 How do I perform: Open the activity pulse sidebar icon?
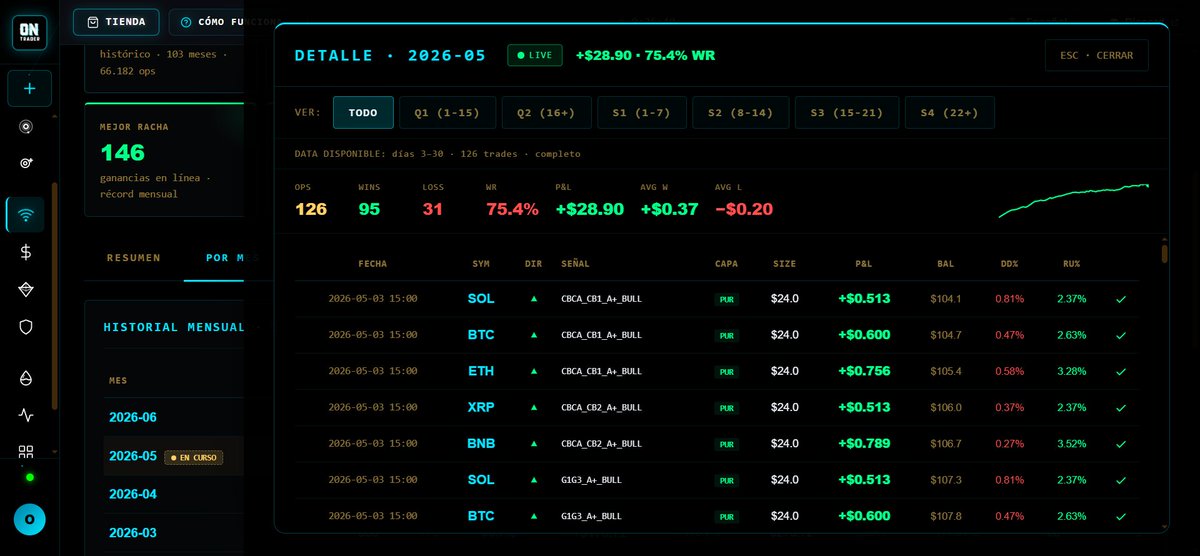coord(26,415)
